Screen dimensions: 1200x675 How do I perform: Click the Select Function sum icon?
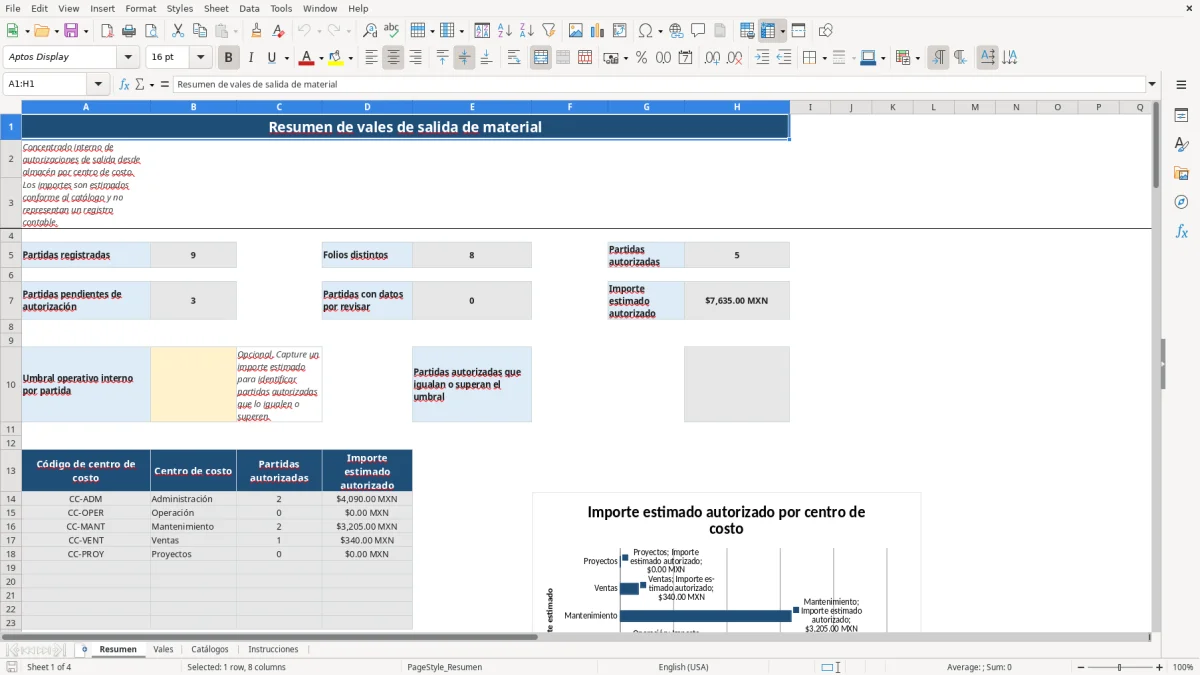click(x=140, y=84)
